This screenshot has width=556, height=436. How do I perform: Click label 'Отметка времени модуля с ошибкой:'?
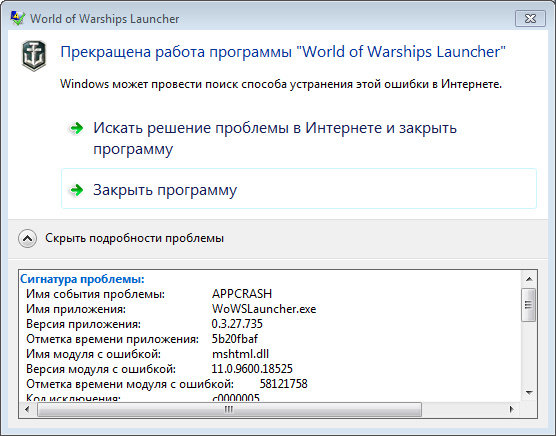(x=130, y=384)
